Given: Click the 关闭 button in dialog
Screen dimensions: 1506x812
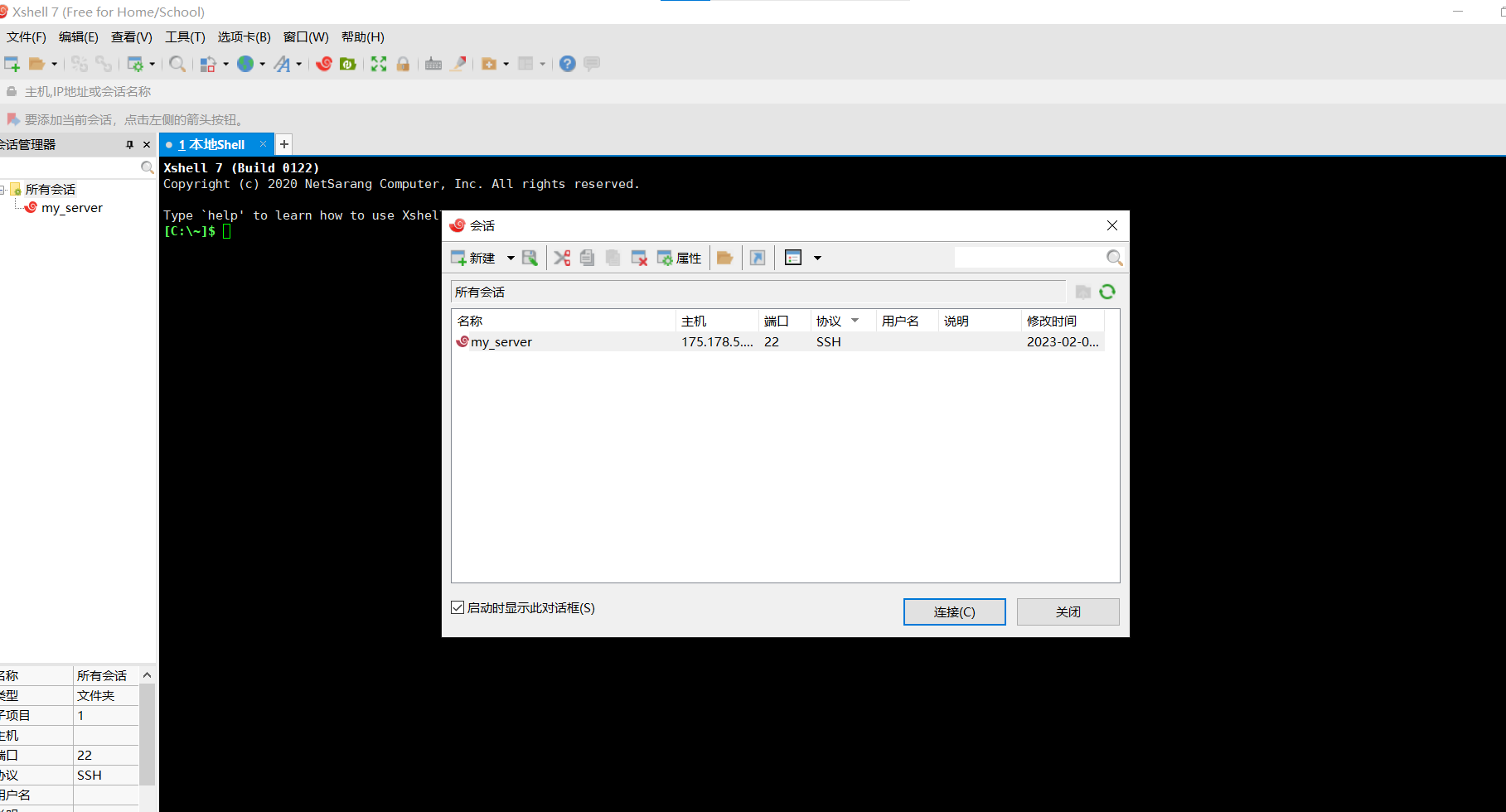Looking at the screenshot, I should click(1068, 611).
